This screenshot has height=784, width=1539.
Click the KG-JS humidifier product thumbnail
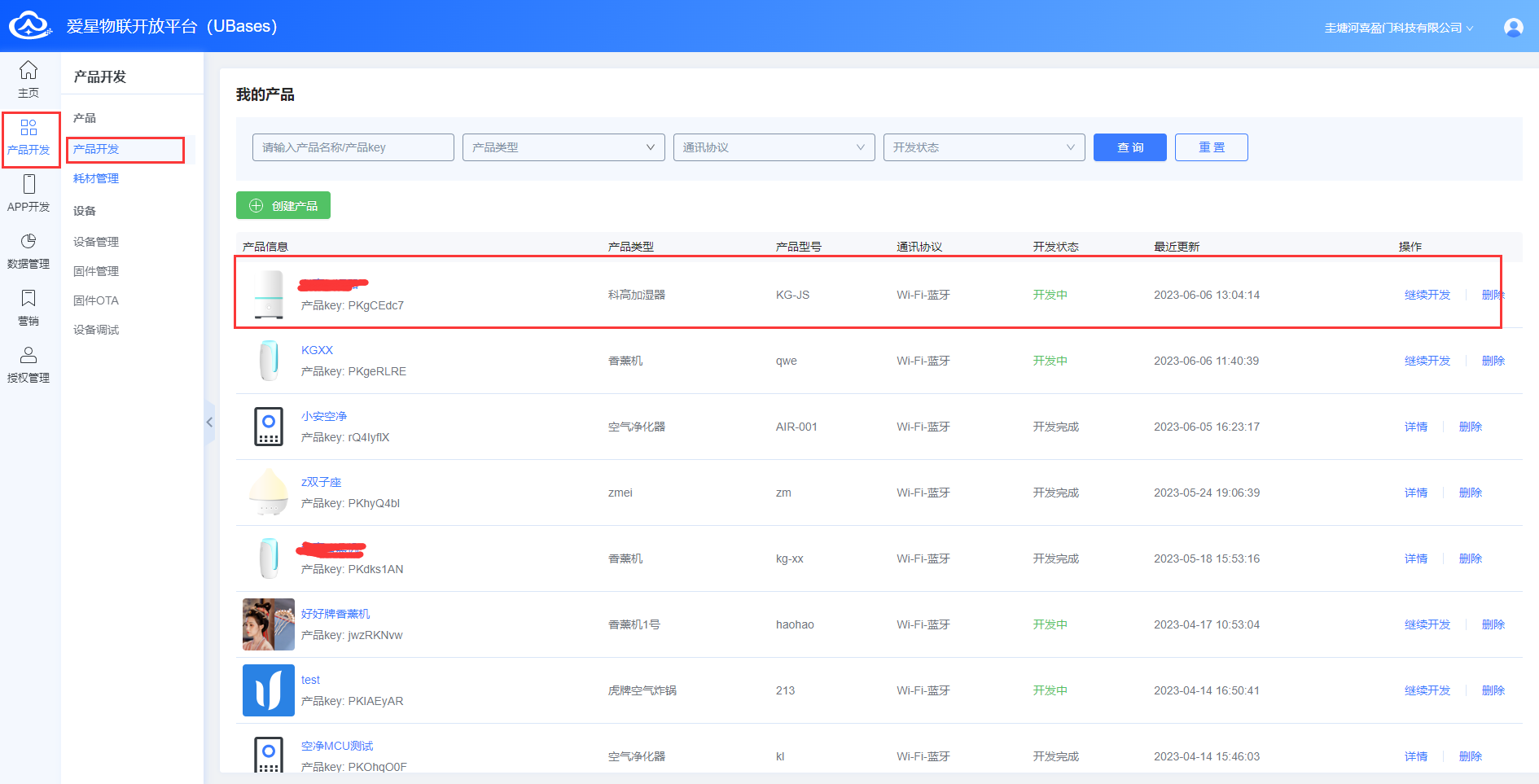pos(269,295)
